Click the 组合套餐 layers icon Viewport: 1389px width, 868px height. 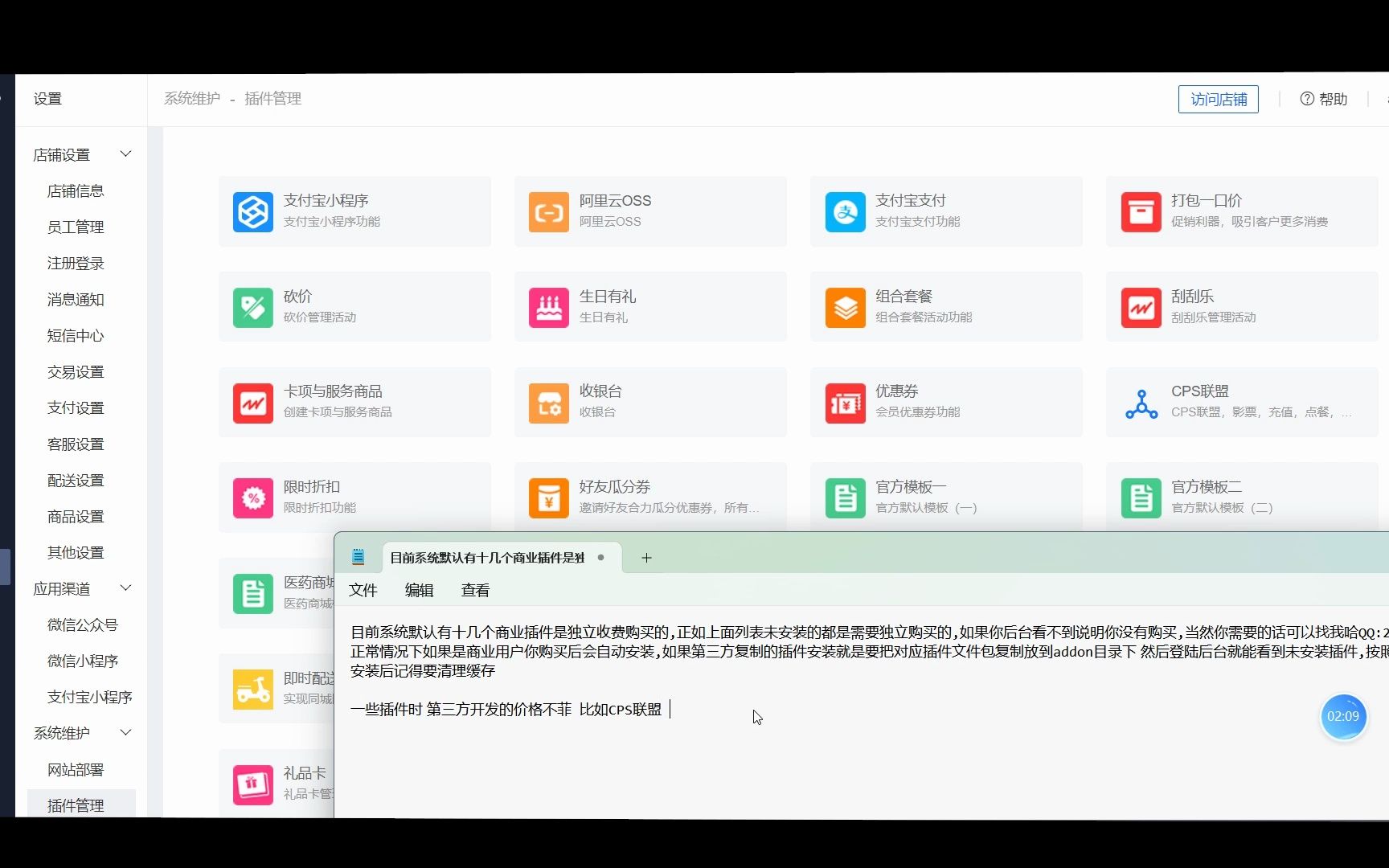(x=845, y=308)
